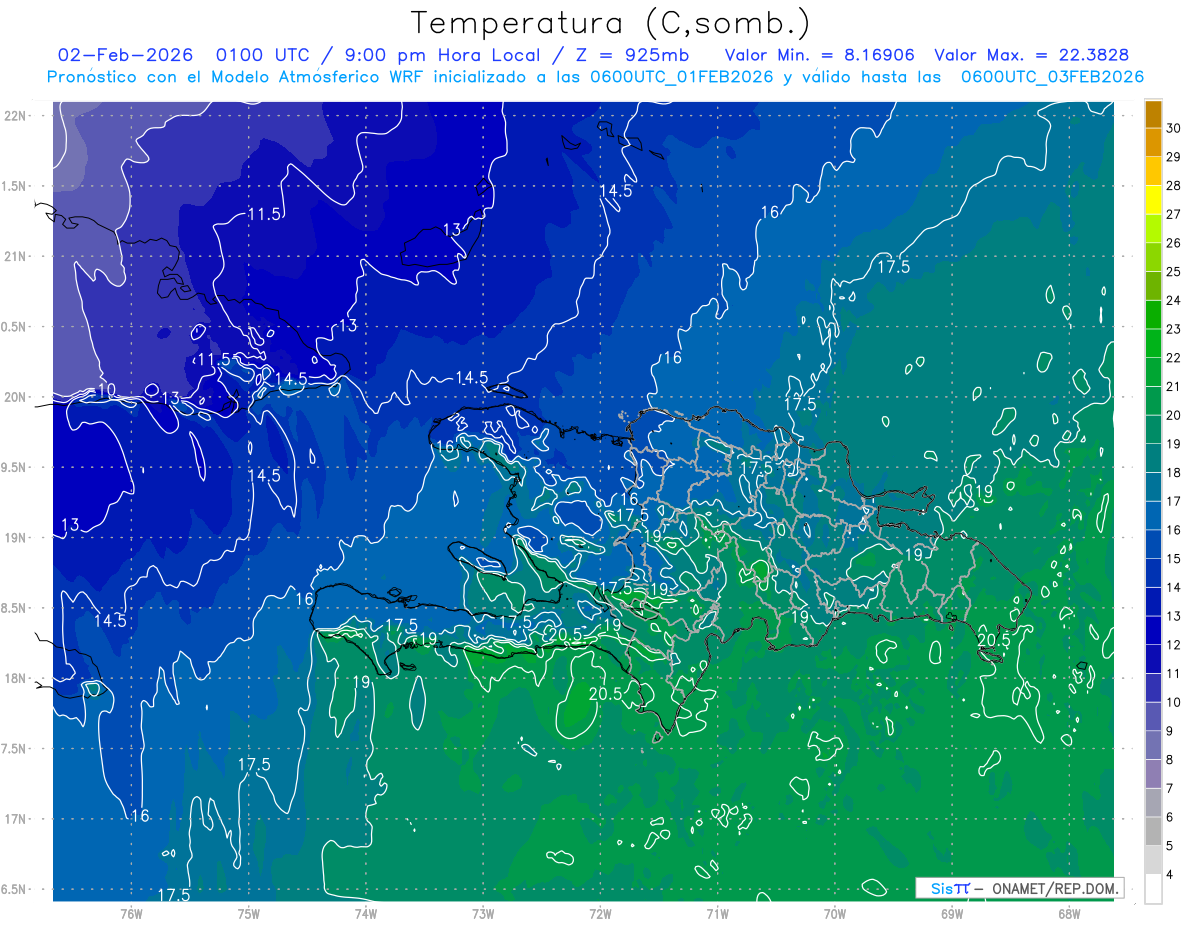Click the "22N" latitude axis label
Viewport: 1200px width, 927px height.
(x=15, y=116)
